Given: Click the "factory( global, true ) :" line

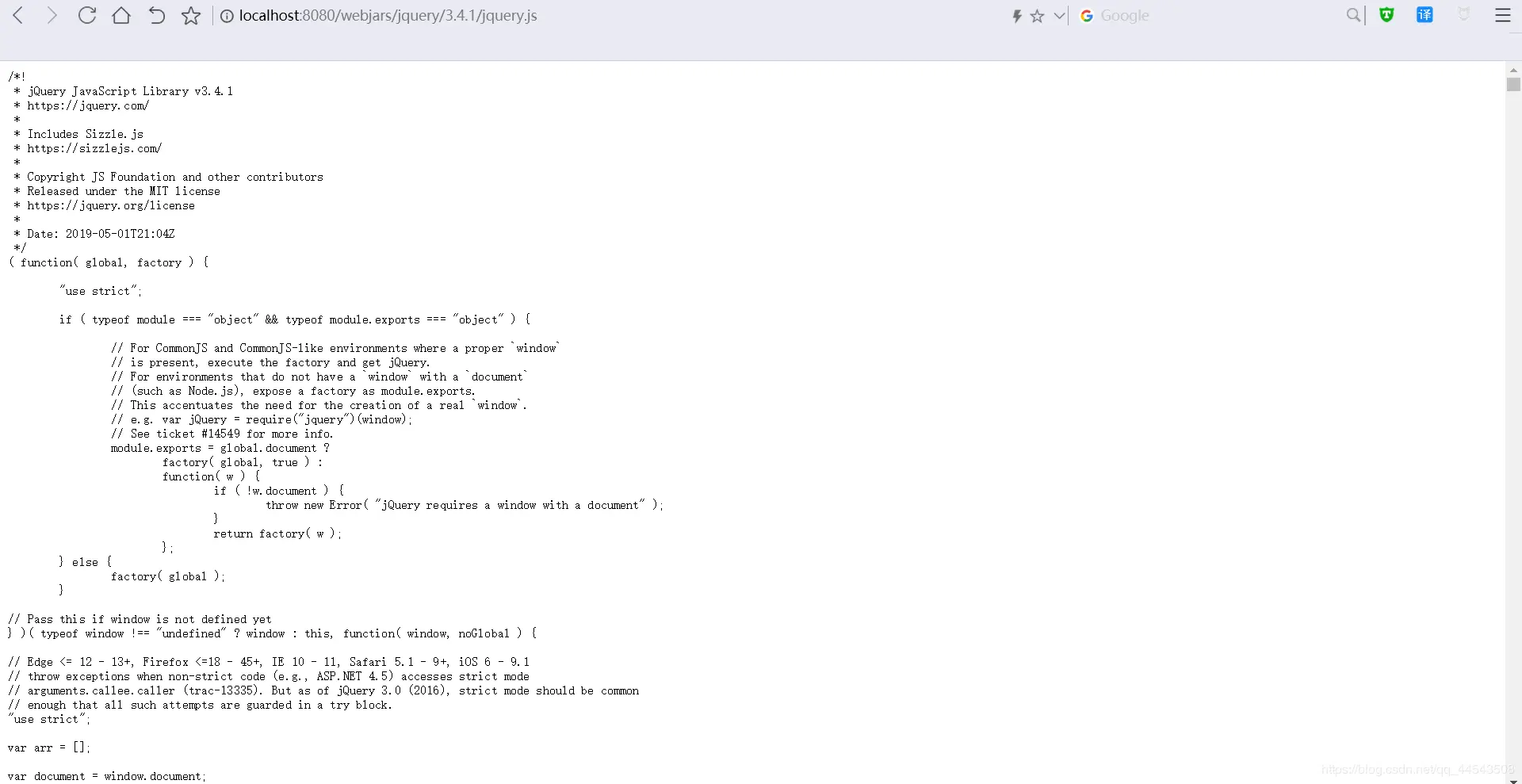Looking at the screenshot, I should [243, 462].
